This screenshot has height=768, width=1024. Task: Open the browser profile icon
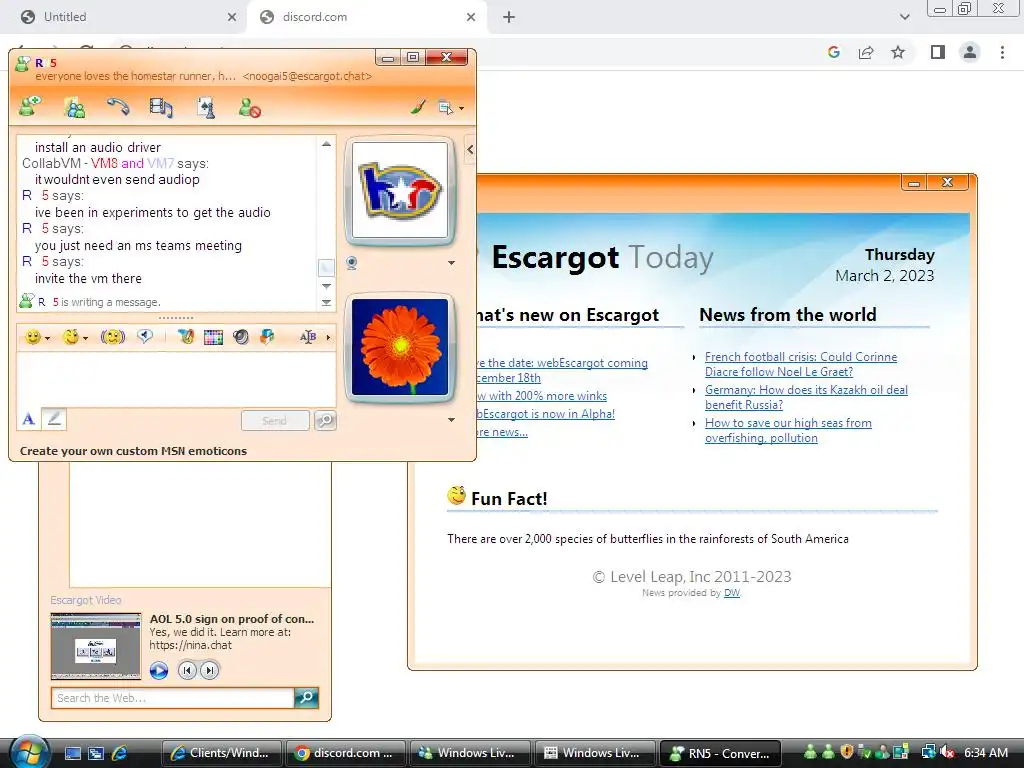pyautogui.click(x=970, y=52)
